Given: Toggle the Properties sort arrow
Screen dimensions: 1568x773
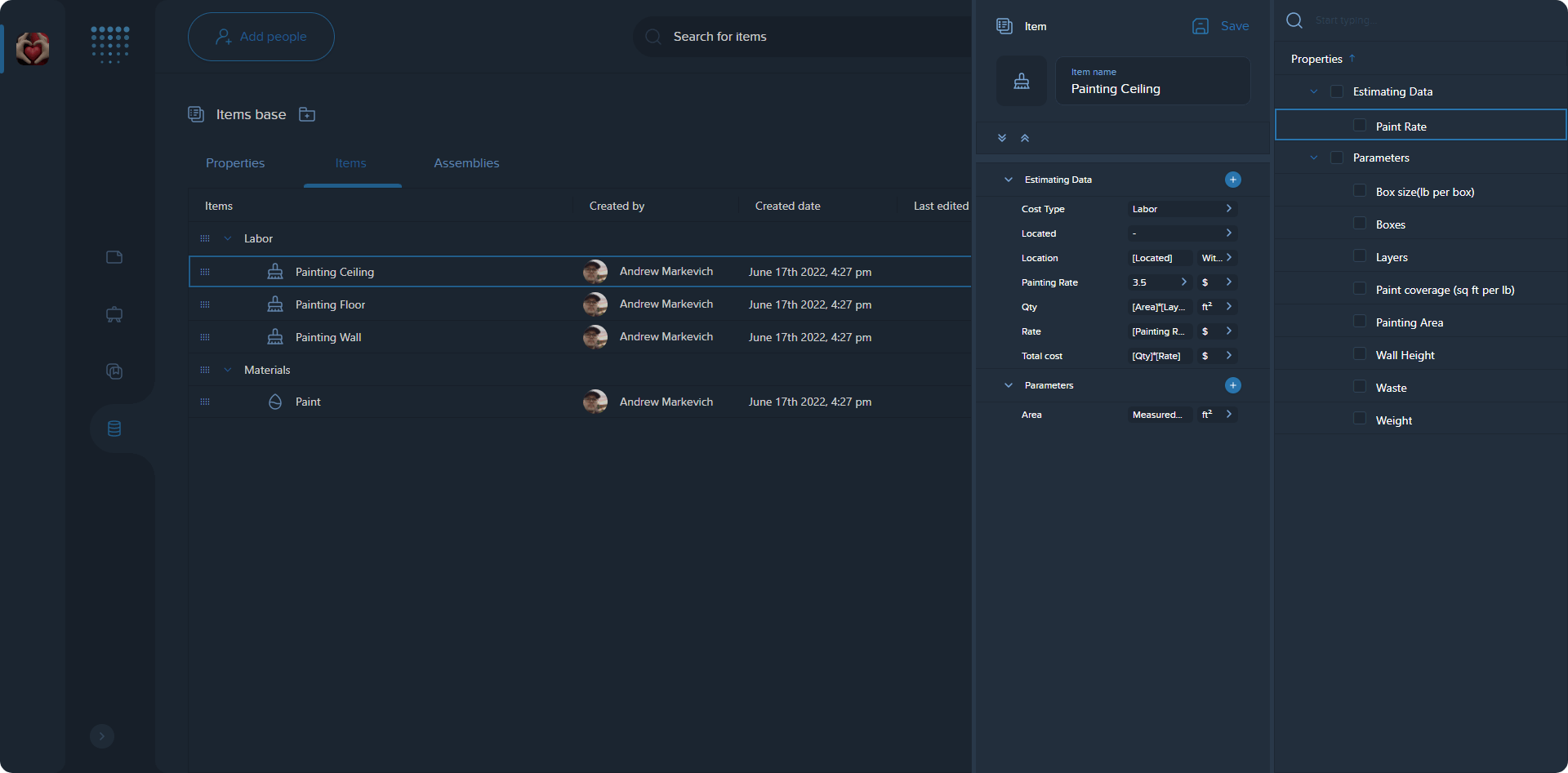Looking at the screenshot, I should [1352, 58].
